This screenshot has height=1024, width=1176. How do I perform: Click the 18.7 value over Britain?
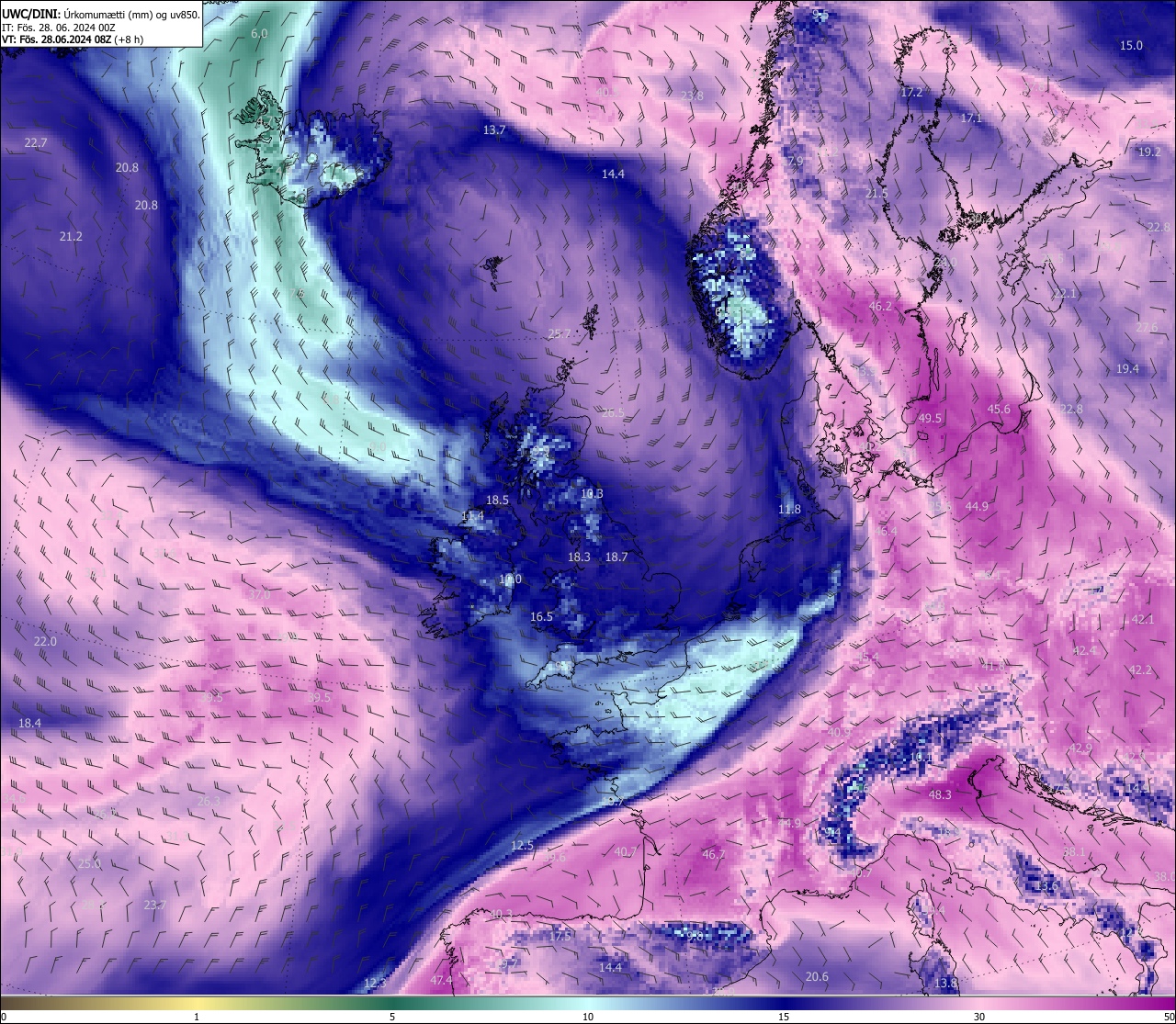[616, 557]
